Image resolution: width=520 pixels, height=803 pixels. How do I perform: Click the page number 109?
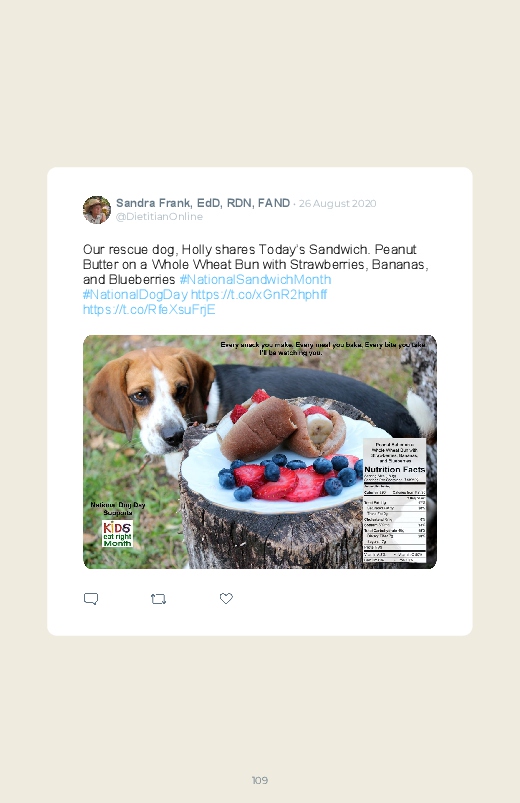pyautogui.click(x=260, y=780)
